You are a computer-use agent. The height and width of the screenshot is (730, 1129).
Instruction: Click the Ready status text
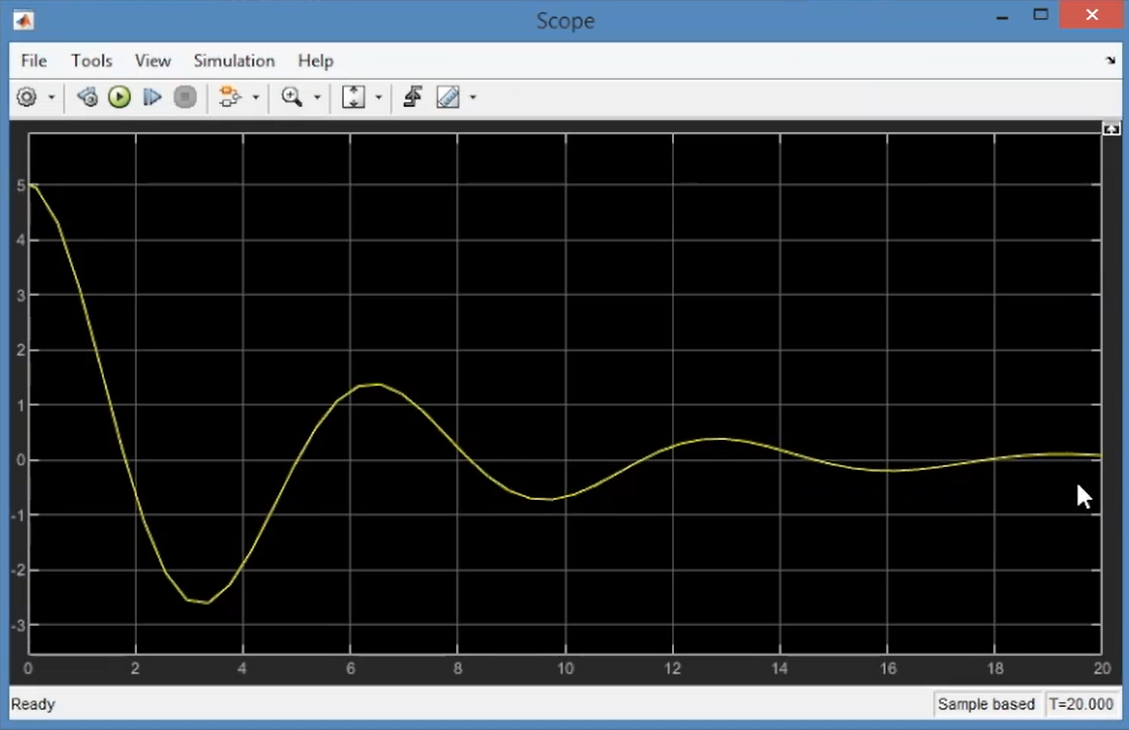tap(33, 704)
